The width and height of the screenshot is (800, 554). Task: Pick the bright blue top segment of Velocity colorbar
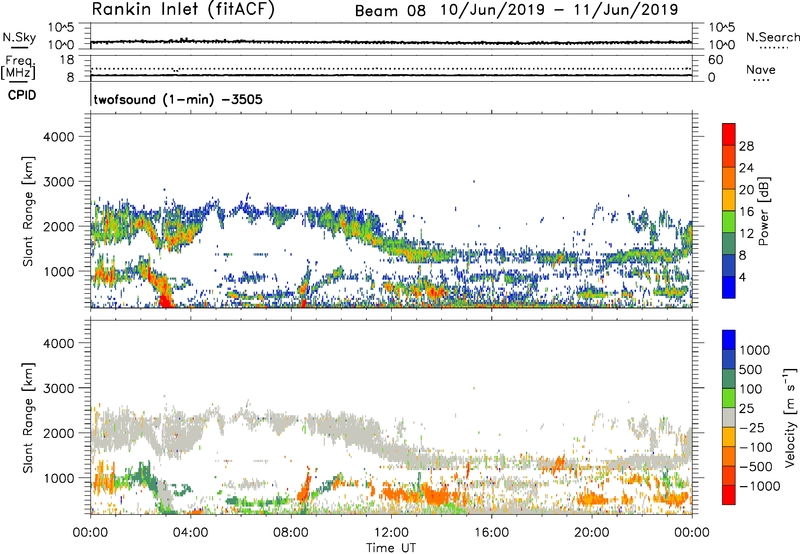pos(729,340)
